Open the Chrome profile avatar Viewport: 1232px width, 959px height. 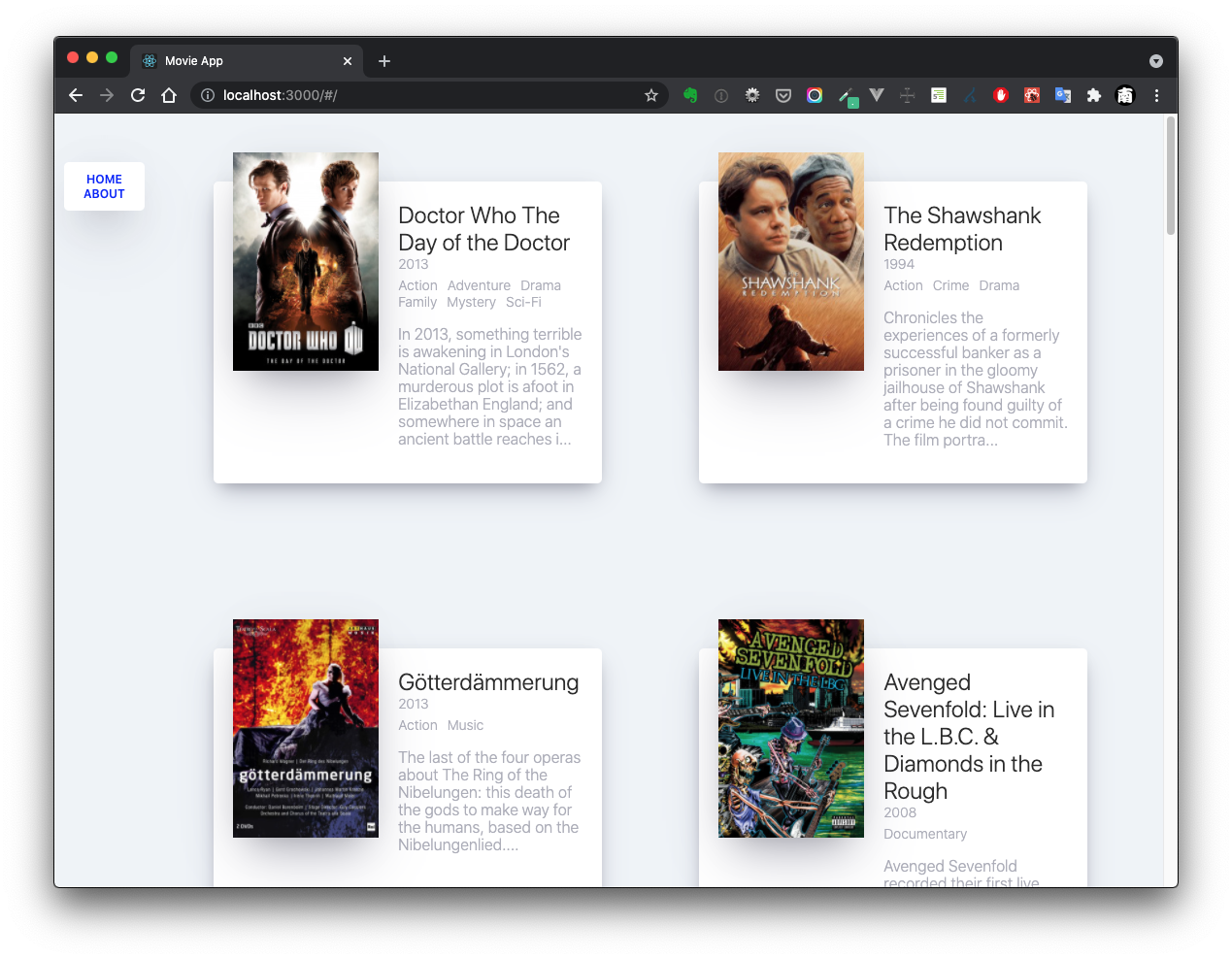[1125, 95]
